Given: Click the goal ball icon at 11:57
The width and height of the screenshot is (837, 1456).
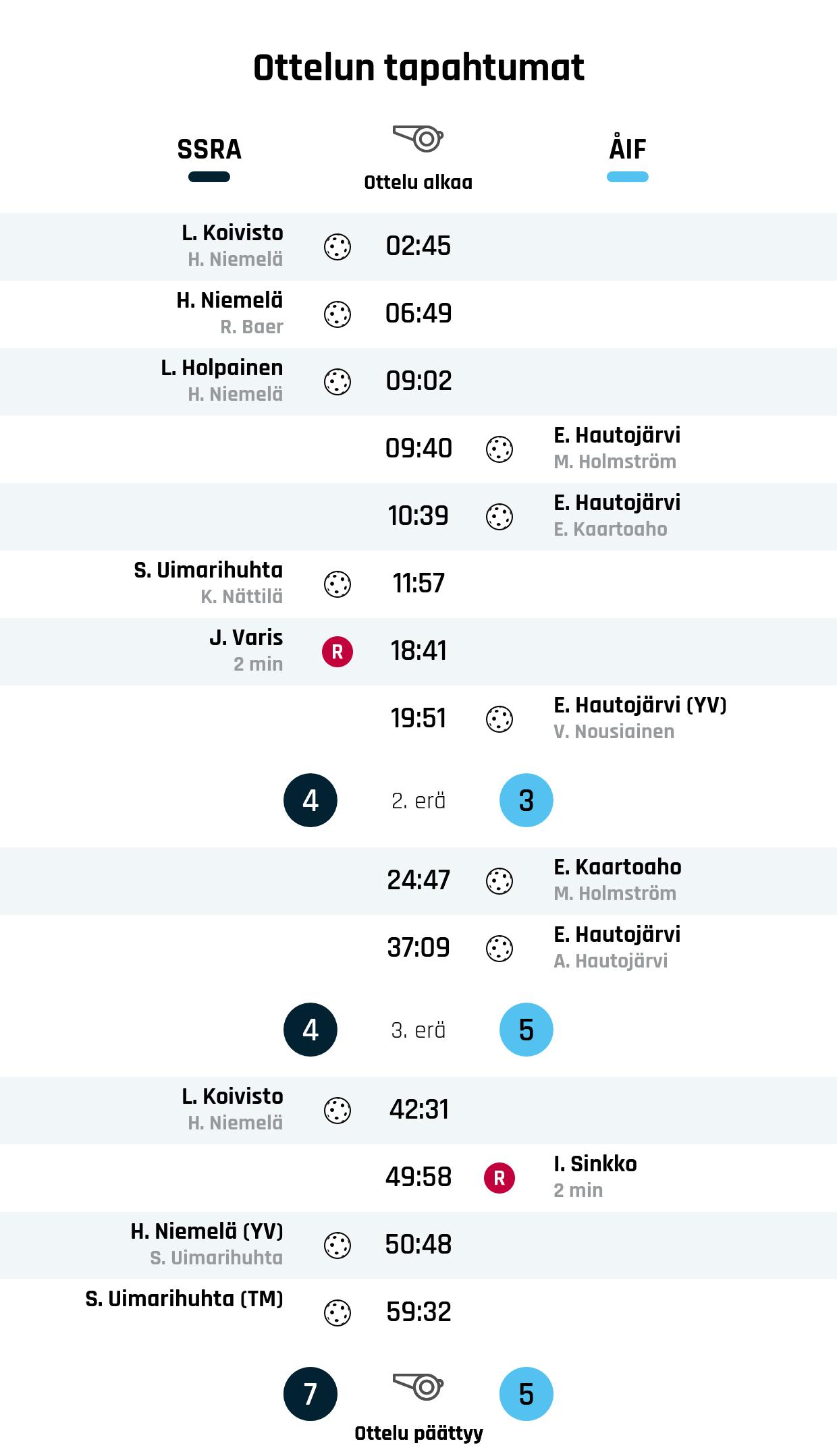Looking at the screenshot, I should pyautogui.click(x=337, y=584).
